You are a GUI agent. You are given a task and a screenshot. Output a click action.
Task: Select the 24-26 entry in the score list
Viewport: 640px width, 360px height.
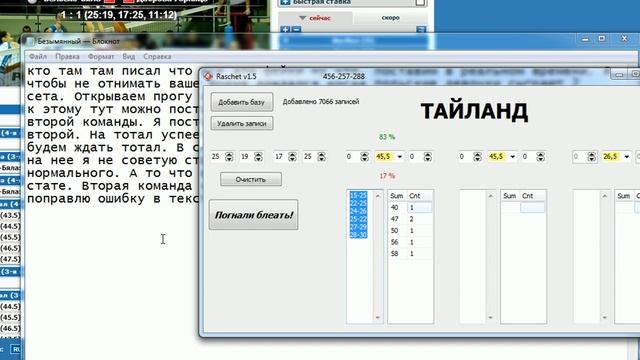coord(358,211)
